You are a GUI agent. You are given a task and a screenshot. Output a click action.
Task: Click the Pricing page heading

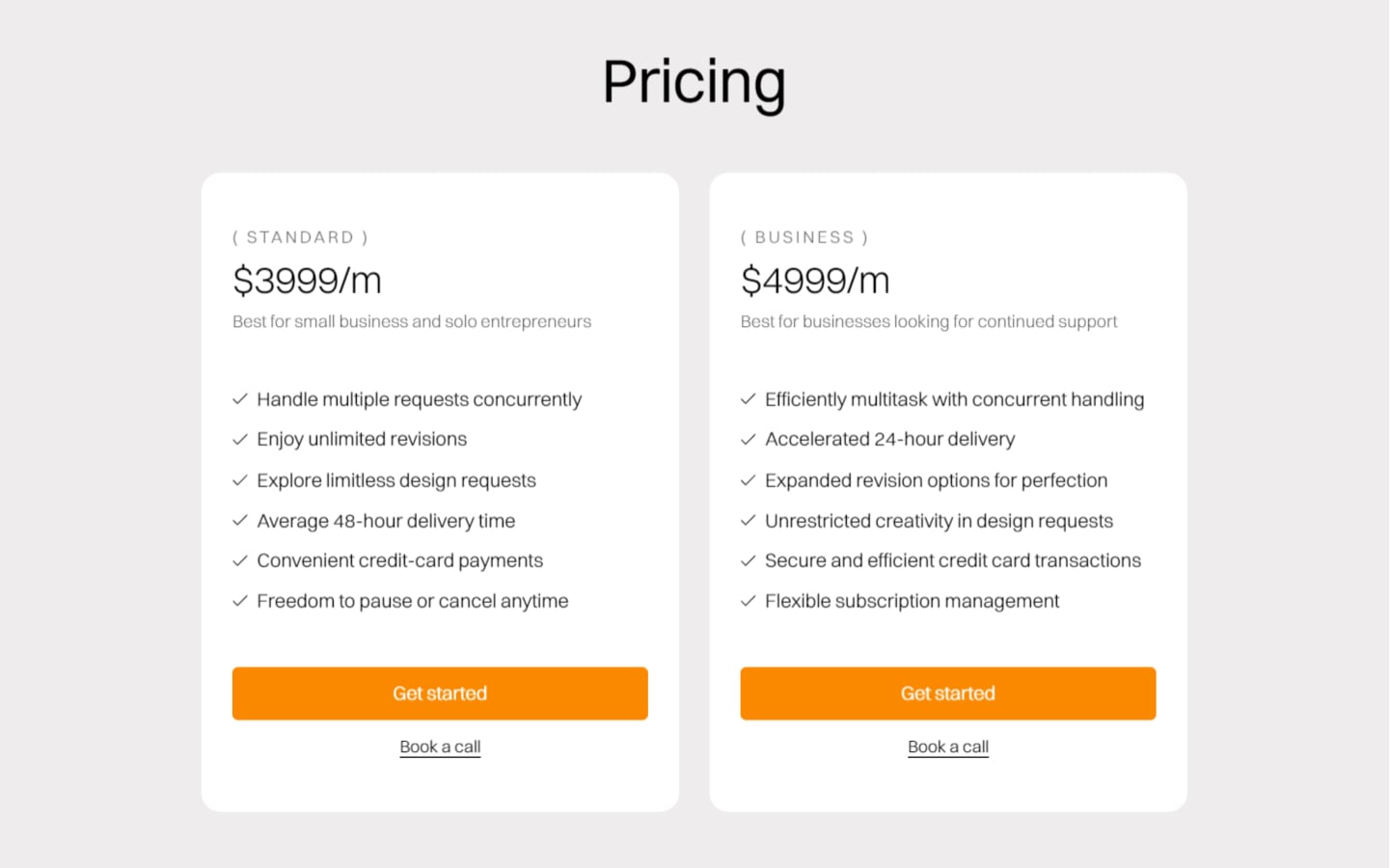point(694,82)
